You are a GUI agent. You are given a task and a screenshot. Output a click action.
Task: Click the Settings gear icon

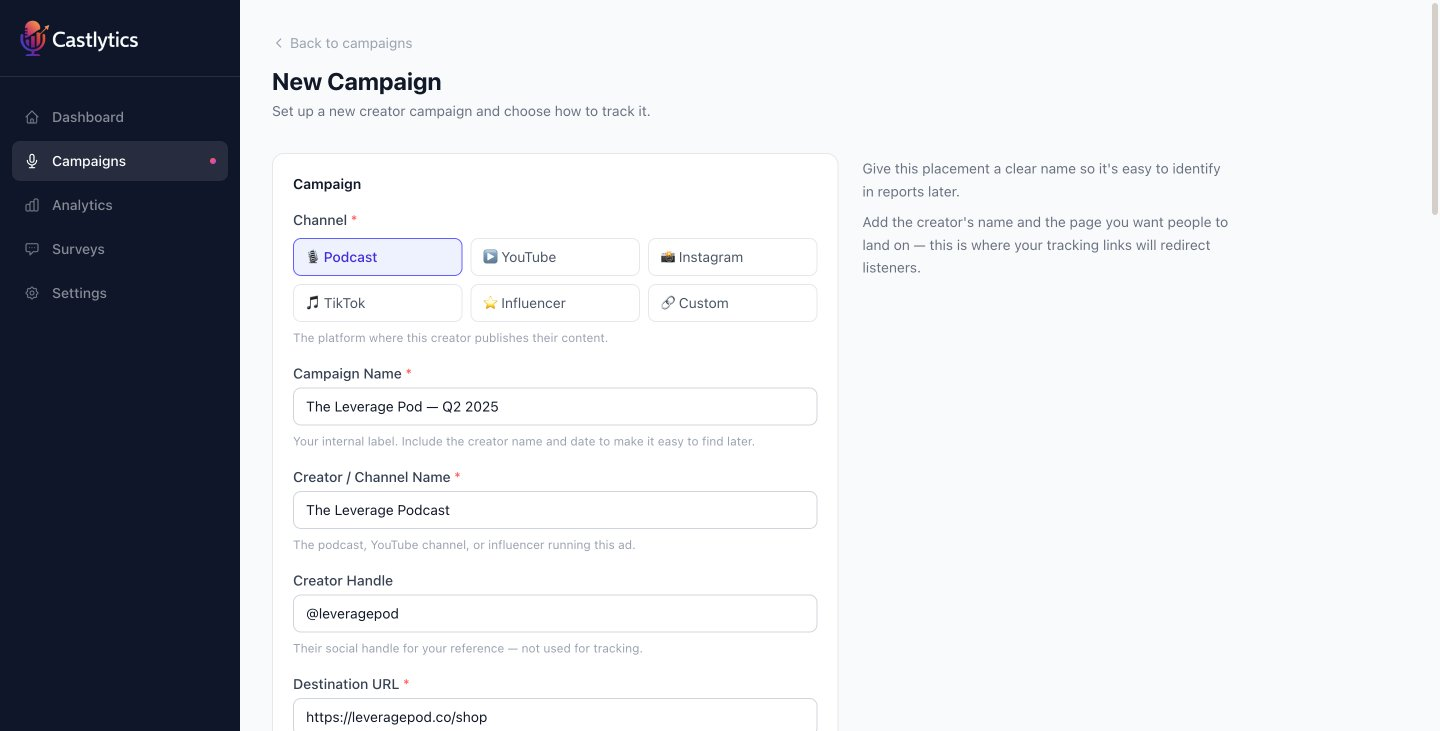[32, 293]
